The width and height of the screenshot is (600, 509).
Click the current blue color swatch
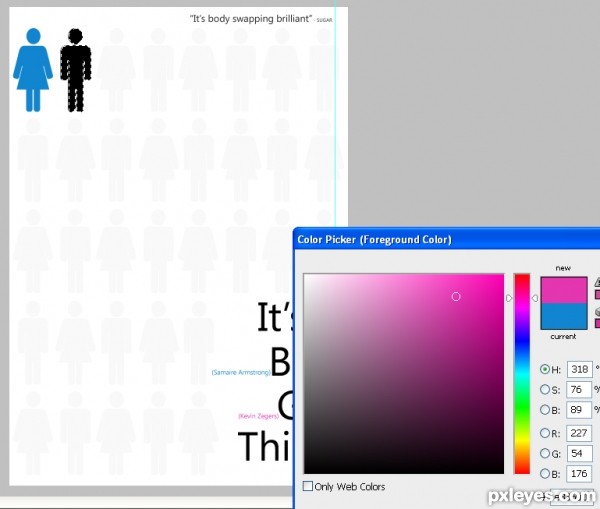point(564,316)
